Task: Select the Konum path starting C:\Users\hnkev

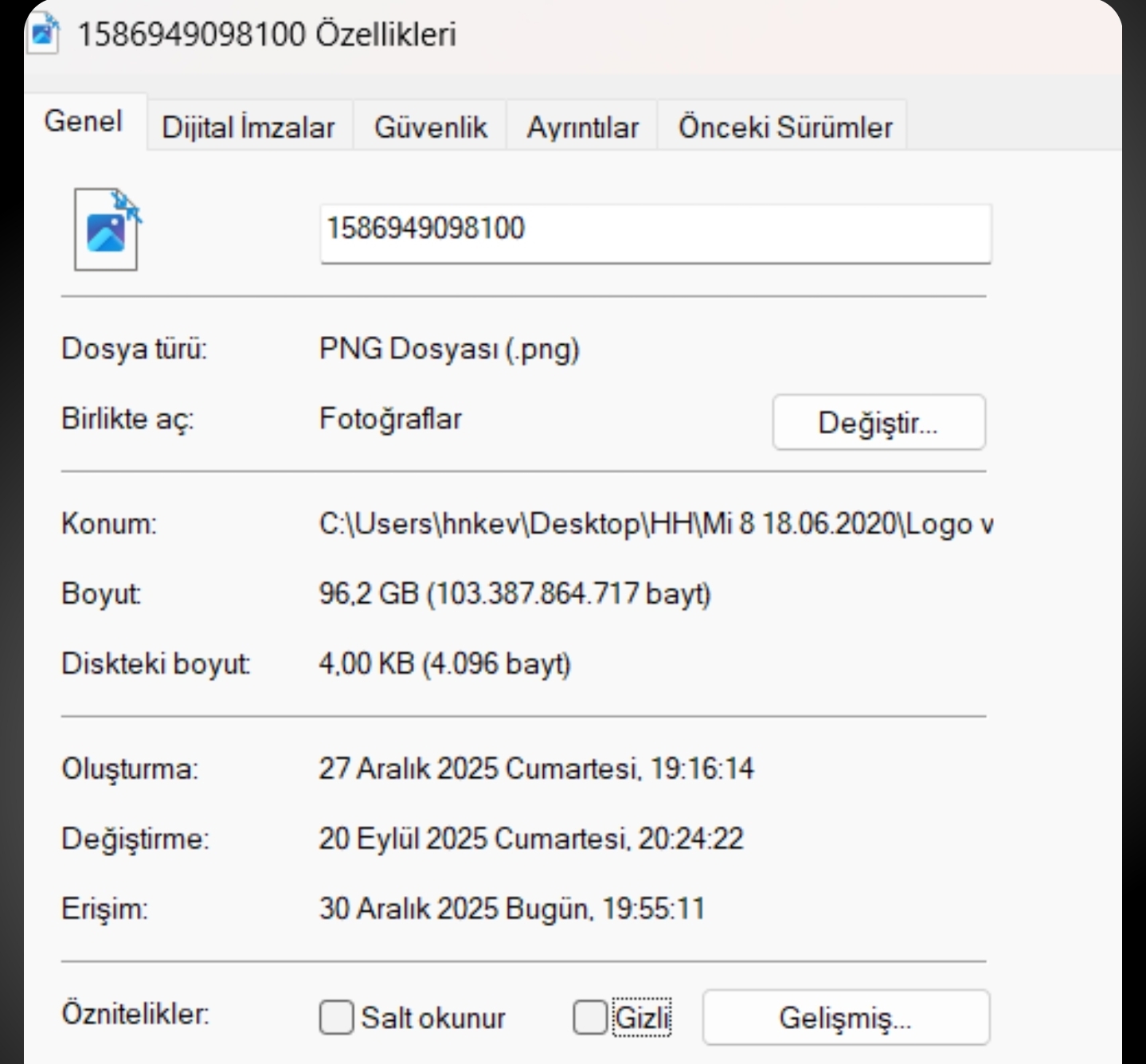Action: 656,524
